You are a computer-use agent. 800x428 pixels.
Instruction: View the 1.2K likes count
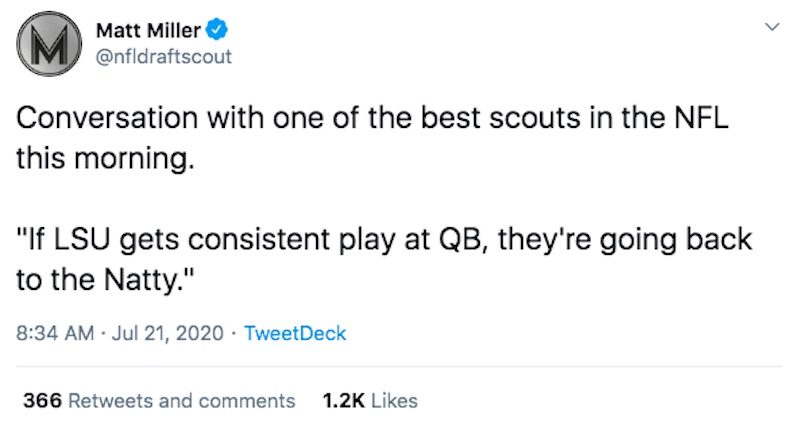coord(343,400)
